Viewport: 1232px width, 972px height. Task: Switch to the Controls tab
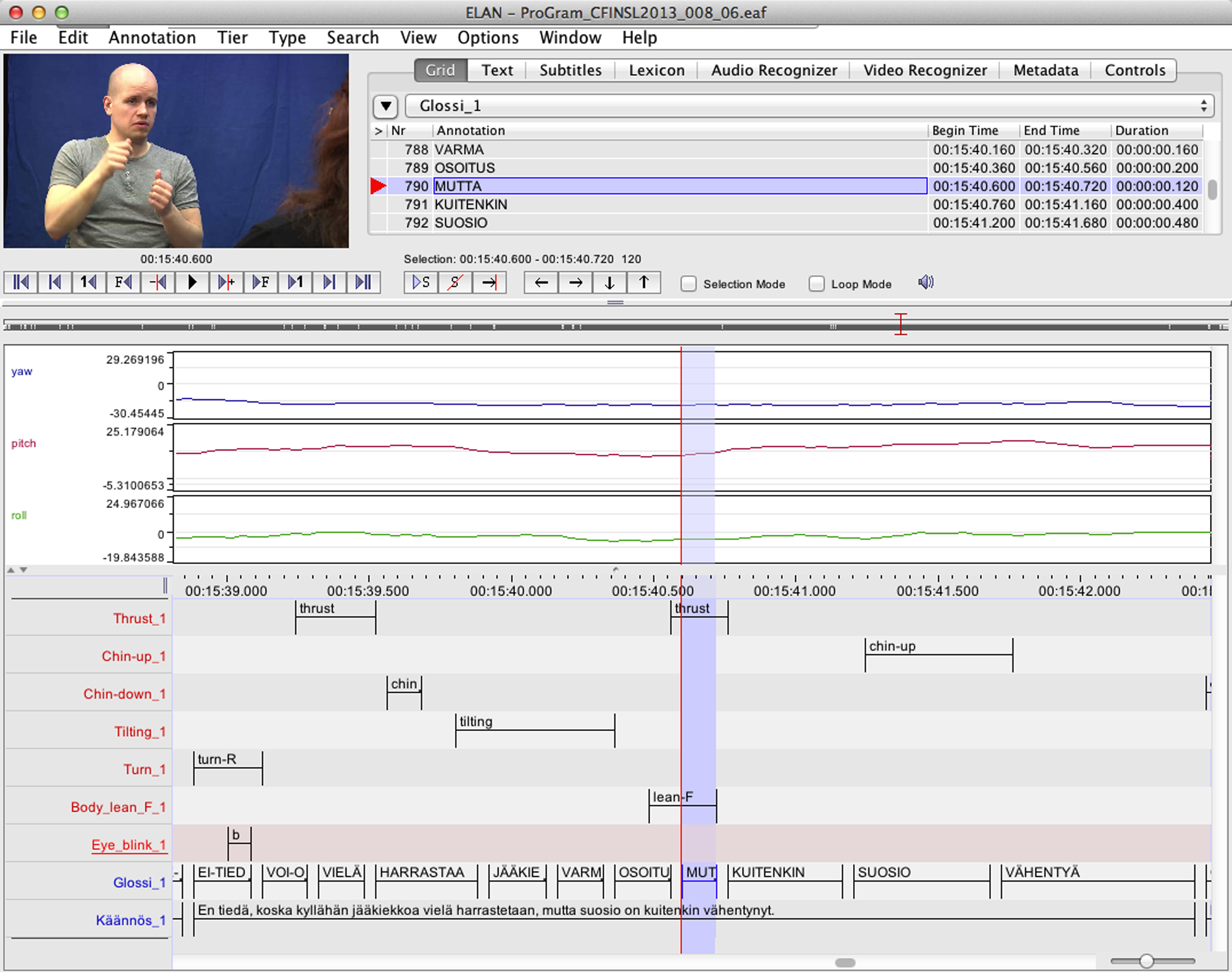coord(1135,70)
